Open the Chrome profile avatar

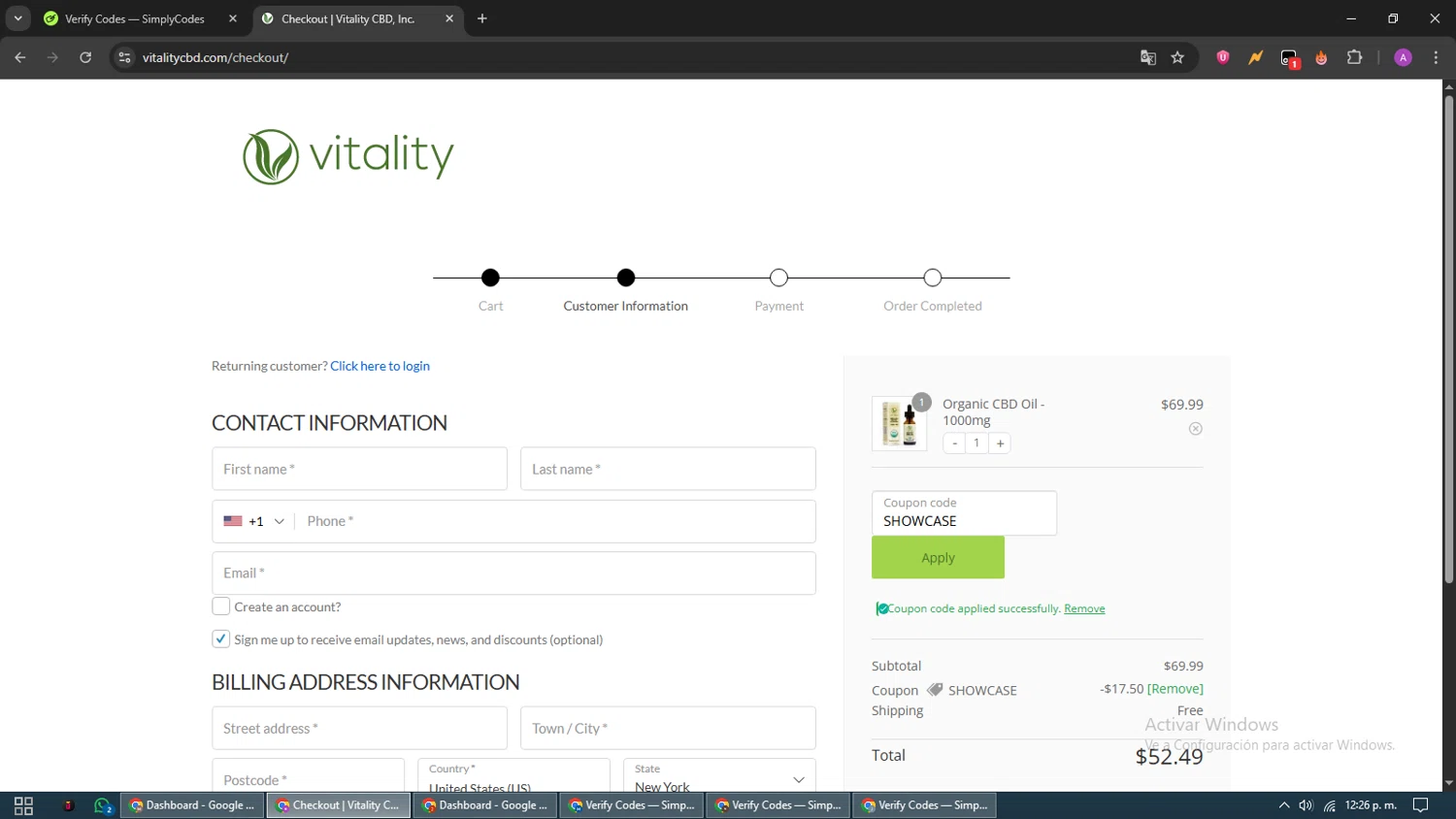[x=1404, y=57]
